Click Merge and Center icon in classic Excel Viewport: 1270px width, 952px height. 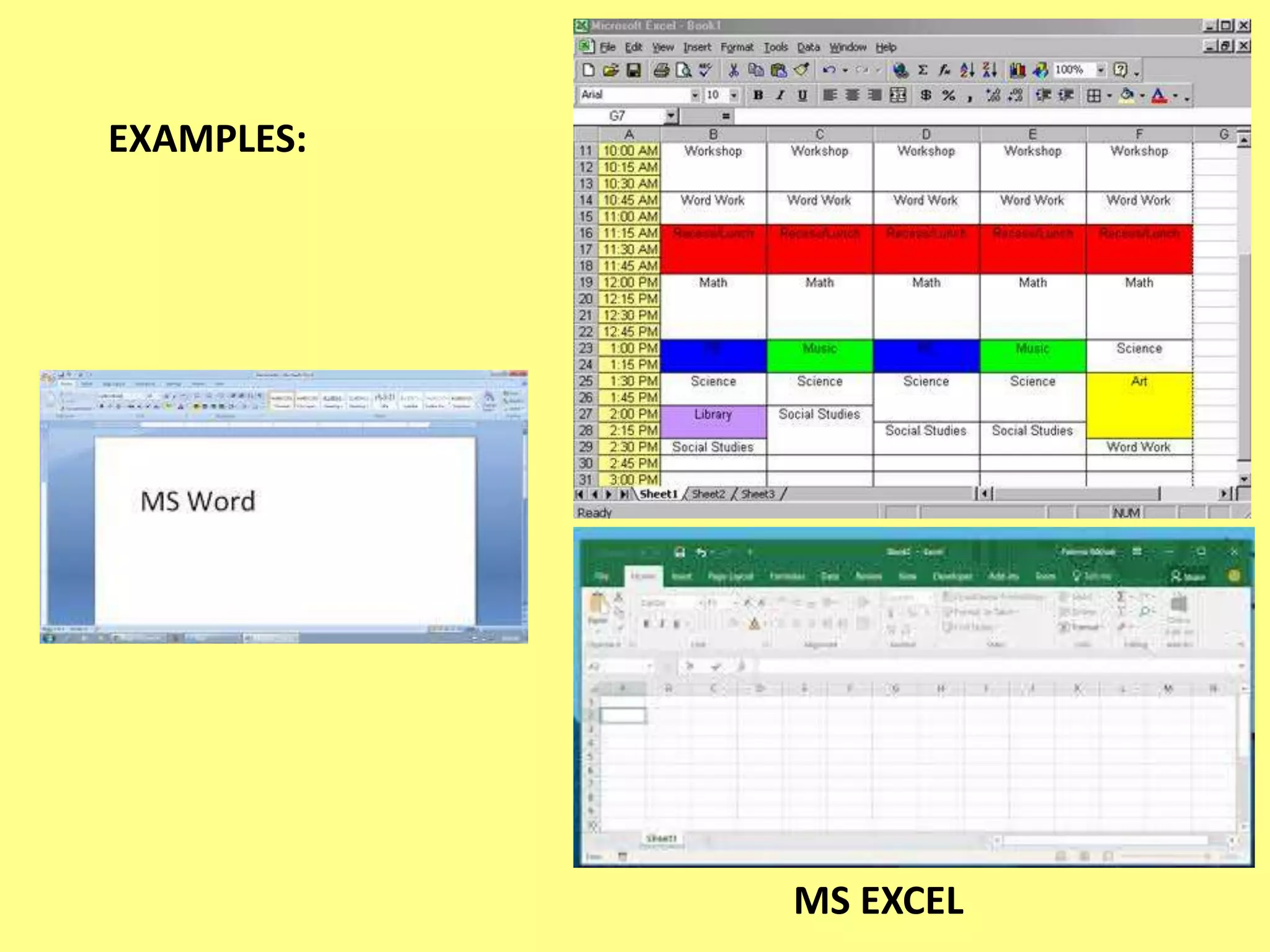[x=897, y=95]
